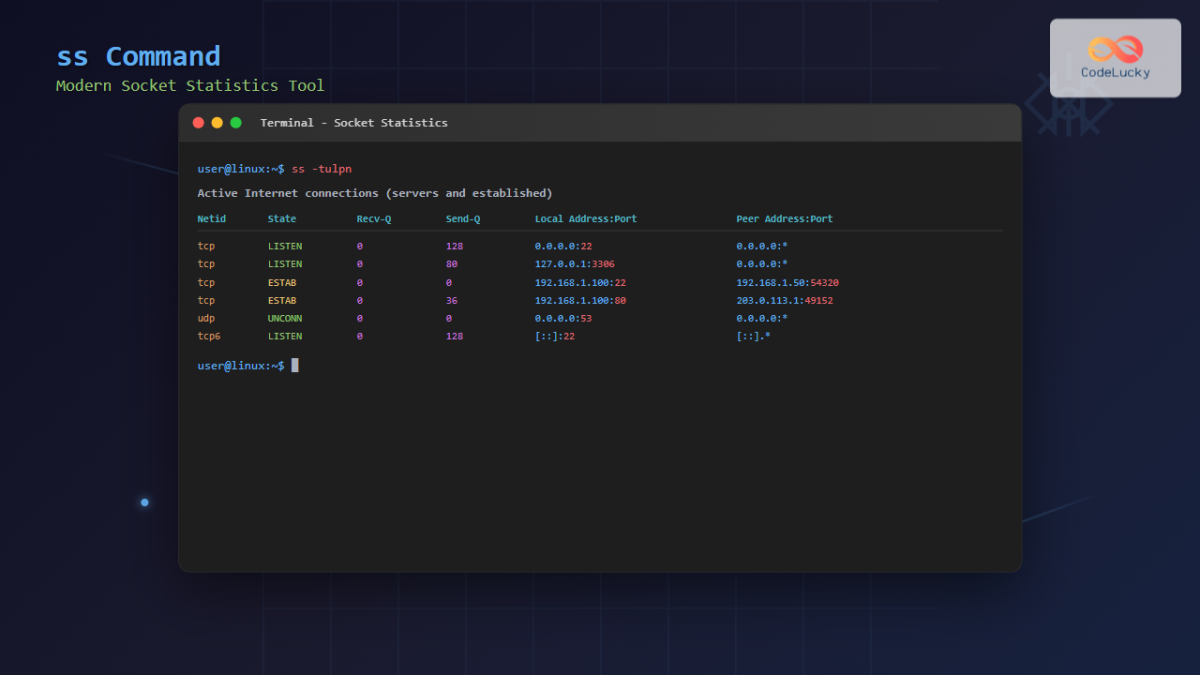1200x675 pixels.
Task: Click the ss -tulpn command text
Action: [323, 168]
